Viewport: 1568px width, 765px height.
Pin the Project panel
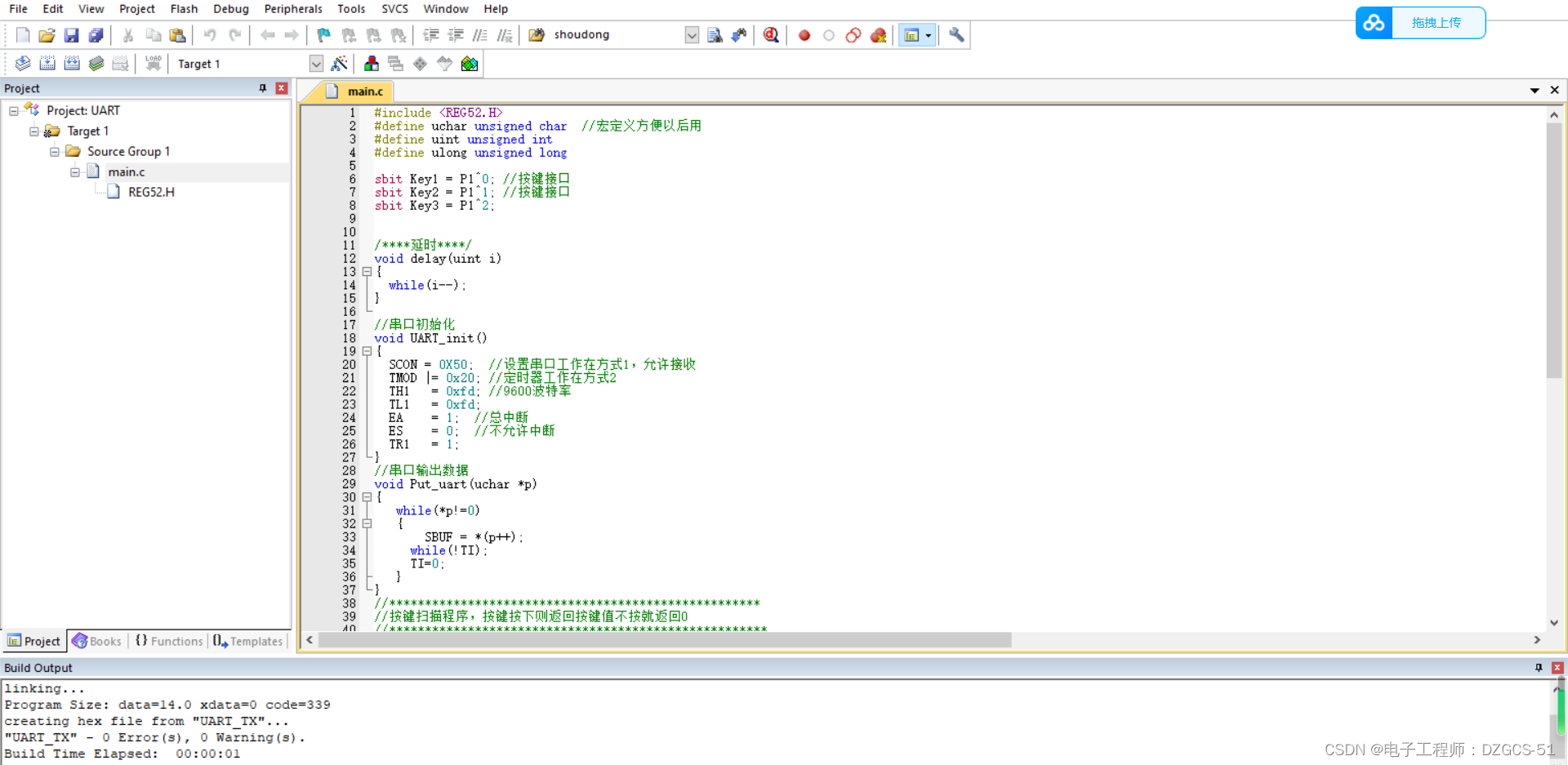click(263, 88)
